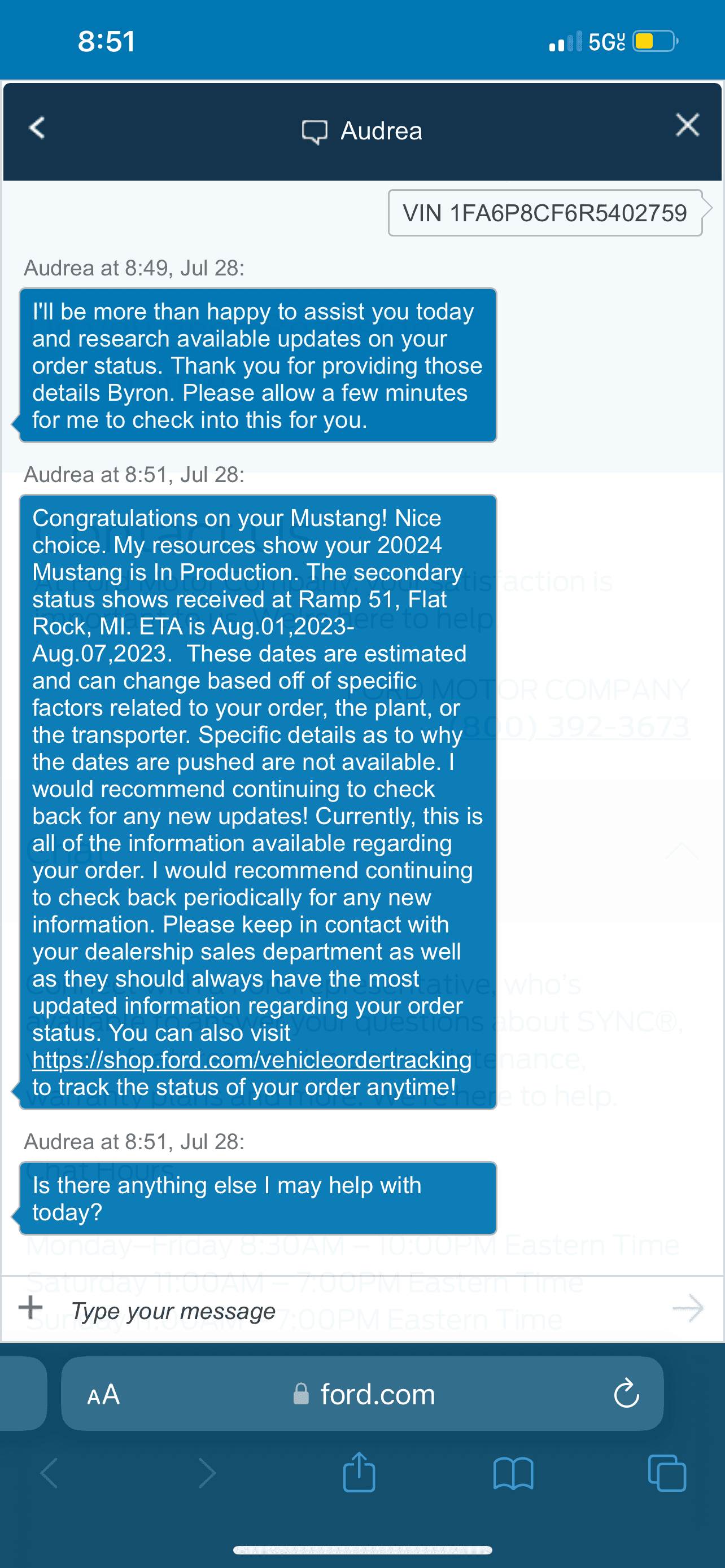The height and width of the screenshot is (1568, 725).
Task: Reload the ford.com page
Action: tap(626, 1393)
